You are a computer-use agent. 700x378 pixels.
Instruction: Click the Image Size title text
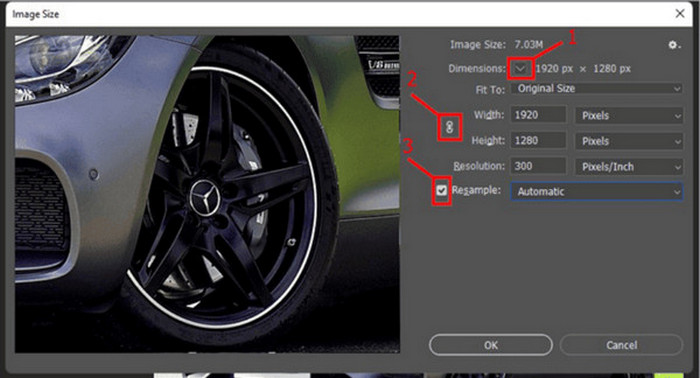tap(36, 14)
